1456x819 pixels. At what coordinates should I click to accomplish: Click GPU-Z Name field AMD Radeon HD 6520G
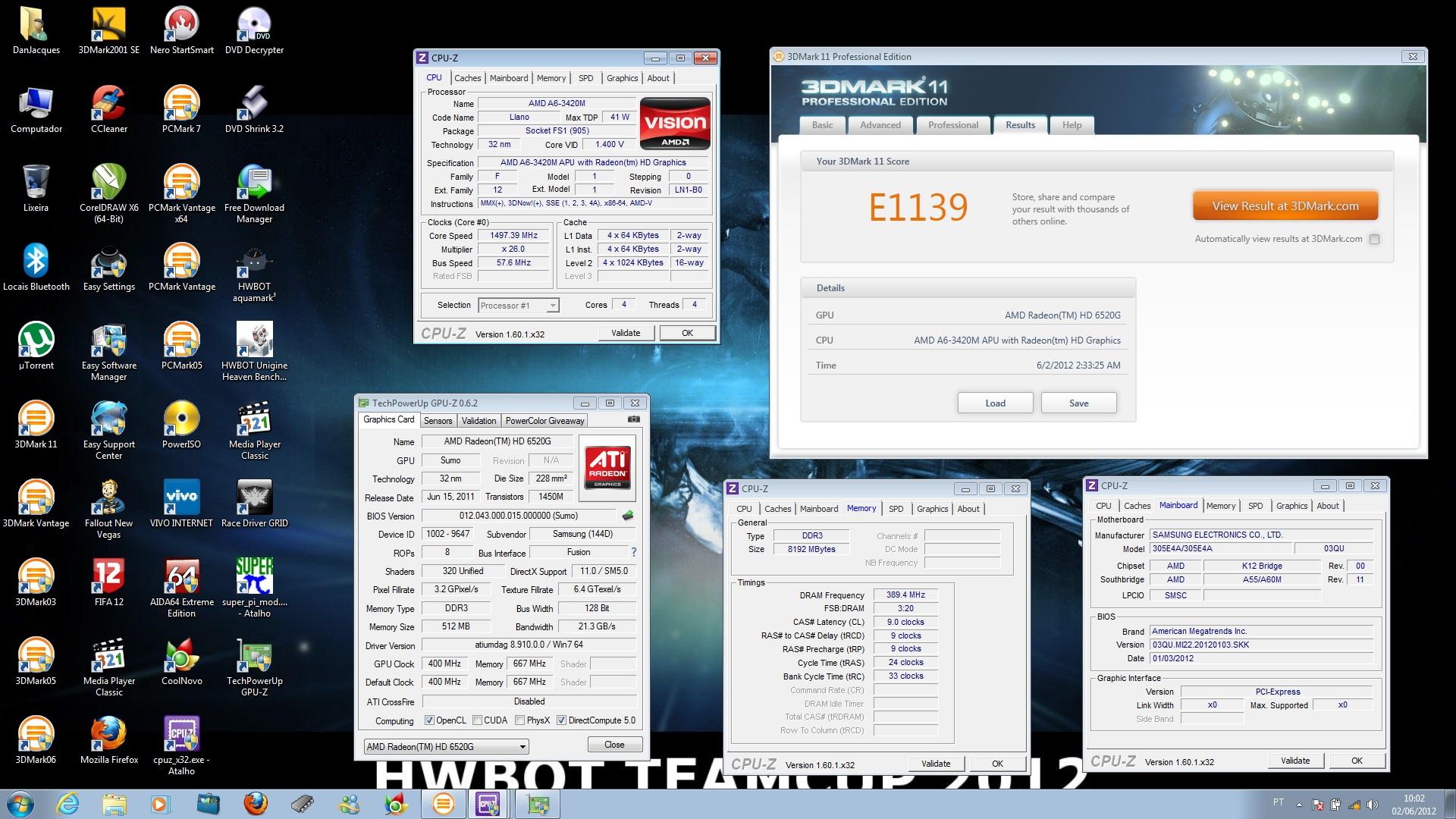(x=497, y=441)
